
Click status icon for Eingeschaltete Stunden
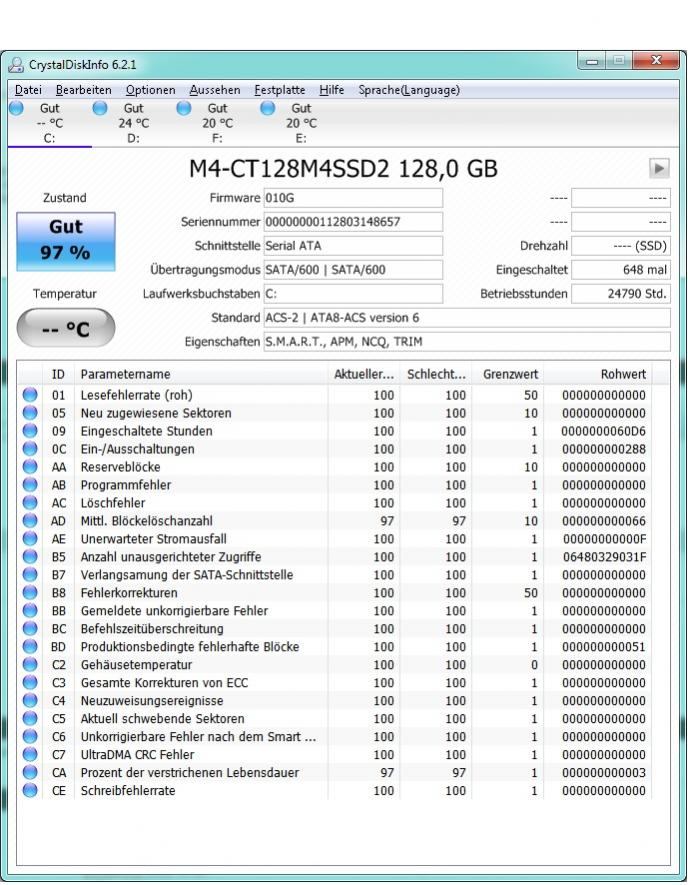[30, 431]
